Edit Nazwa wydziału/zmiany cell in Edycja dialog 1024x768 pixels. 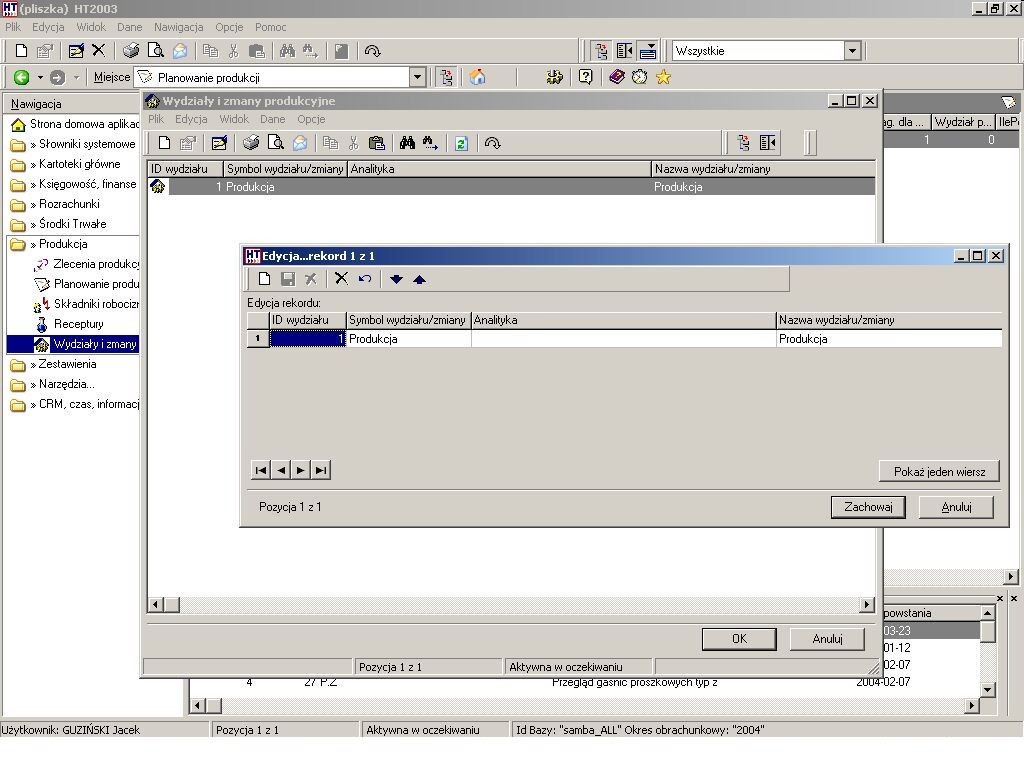coord(889,338)
